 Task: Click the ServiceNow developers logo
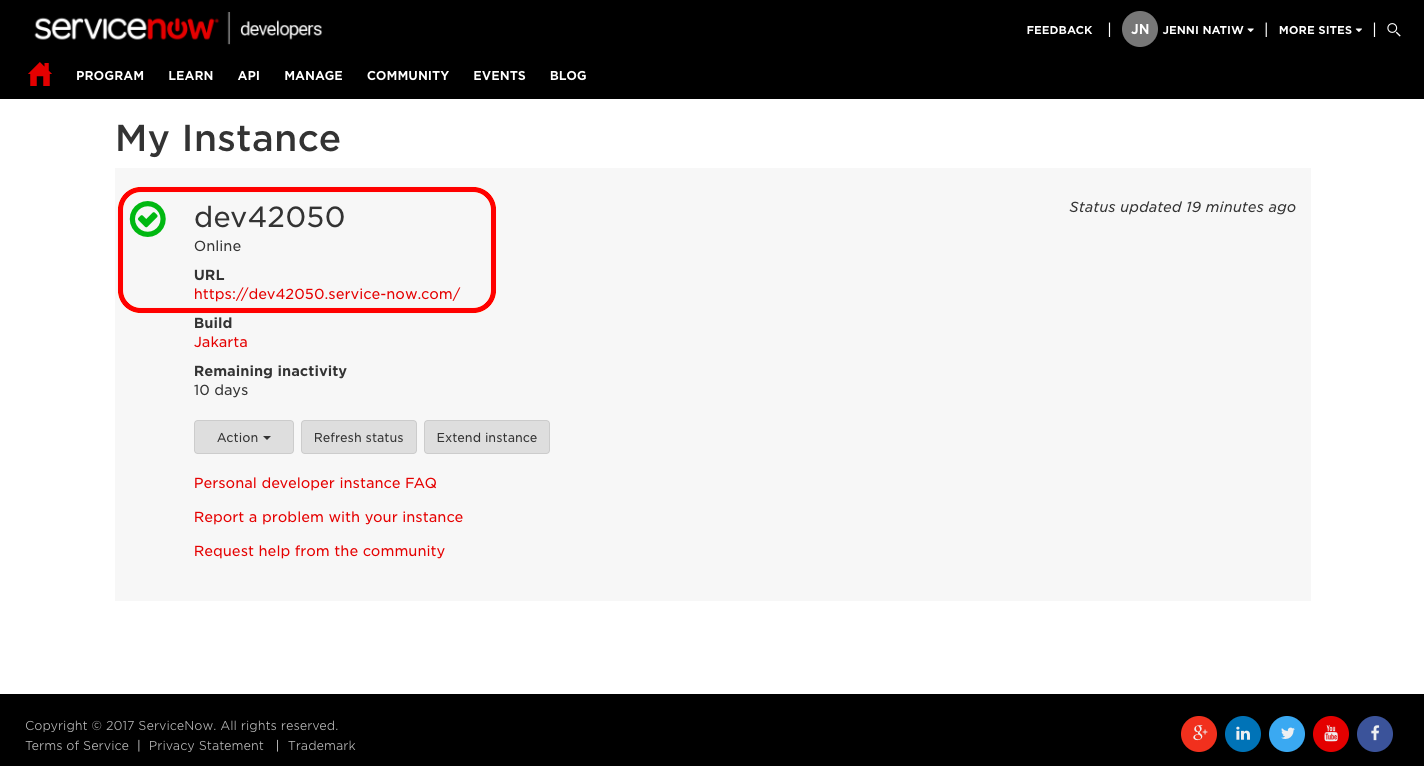click(178, 28)
